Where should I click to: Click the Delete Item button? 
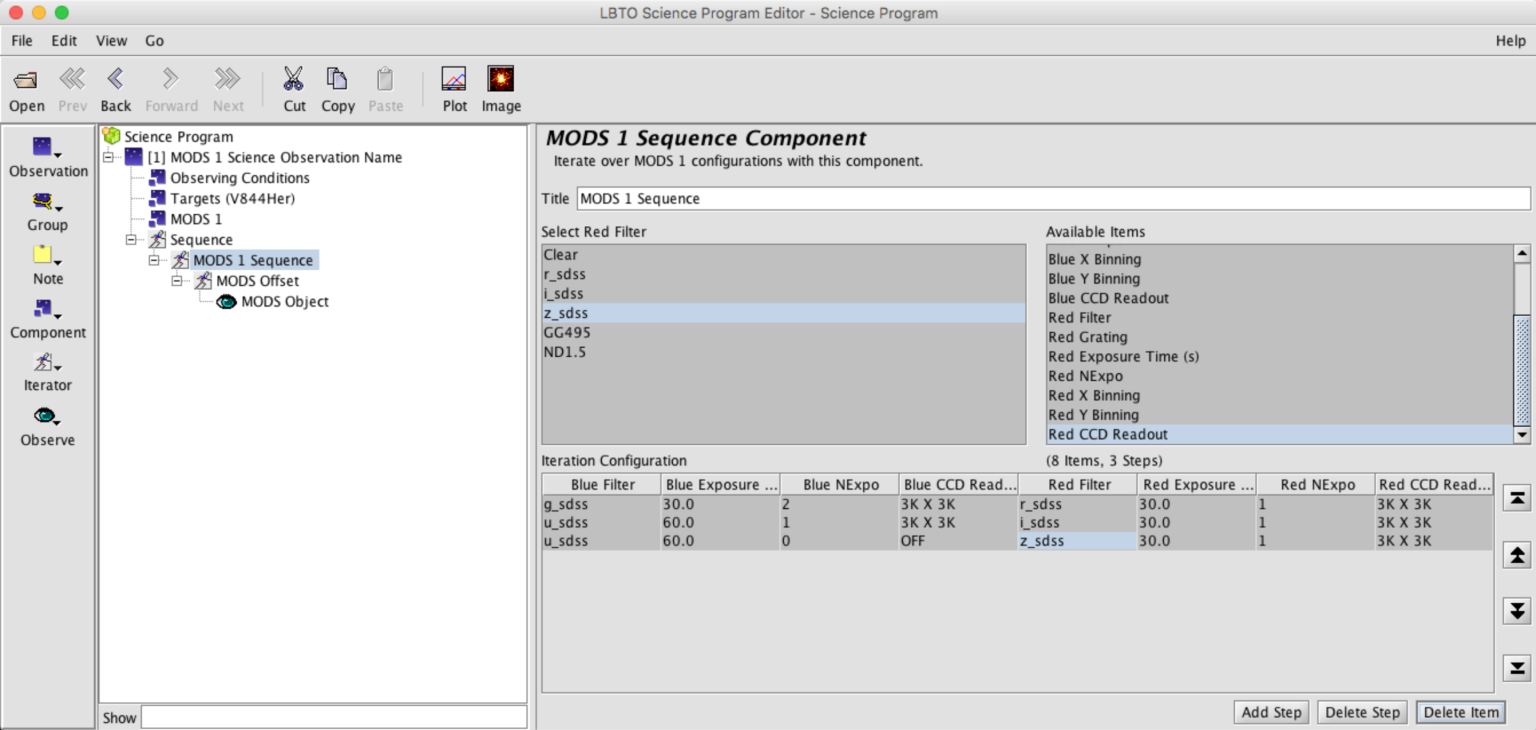tap(1461, 712)
